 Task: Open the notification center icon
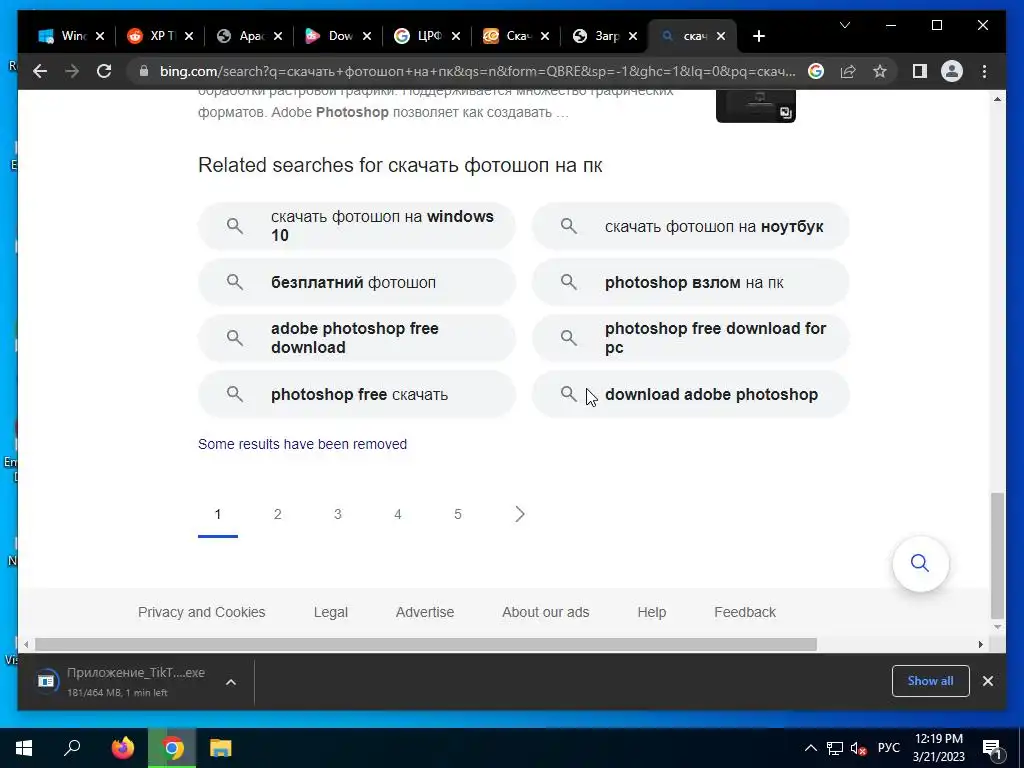pyautogui.click(x=992, y=749)
